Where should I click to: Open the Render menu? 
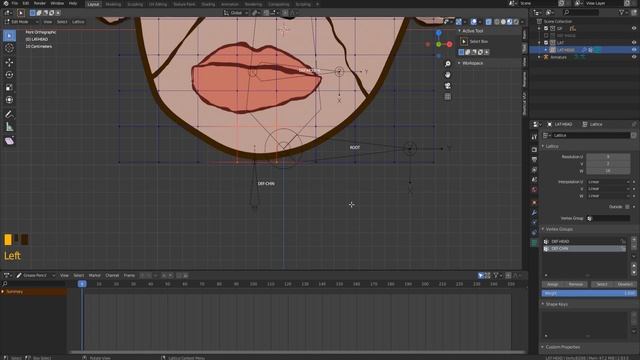pyautogui.click(x=40, y=3)
